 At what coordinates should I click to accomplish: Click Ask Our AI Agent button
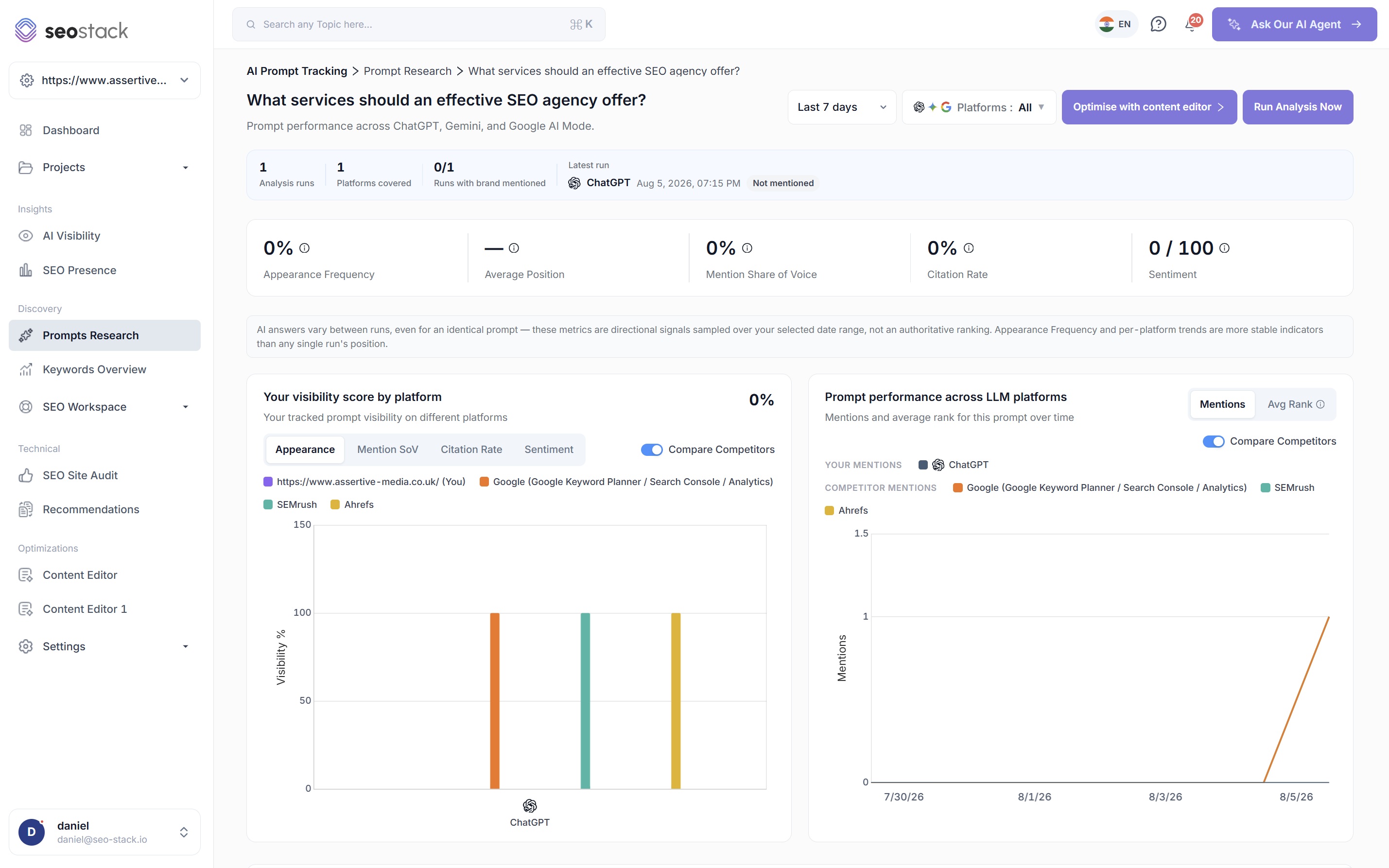coord(1294,24)
